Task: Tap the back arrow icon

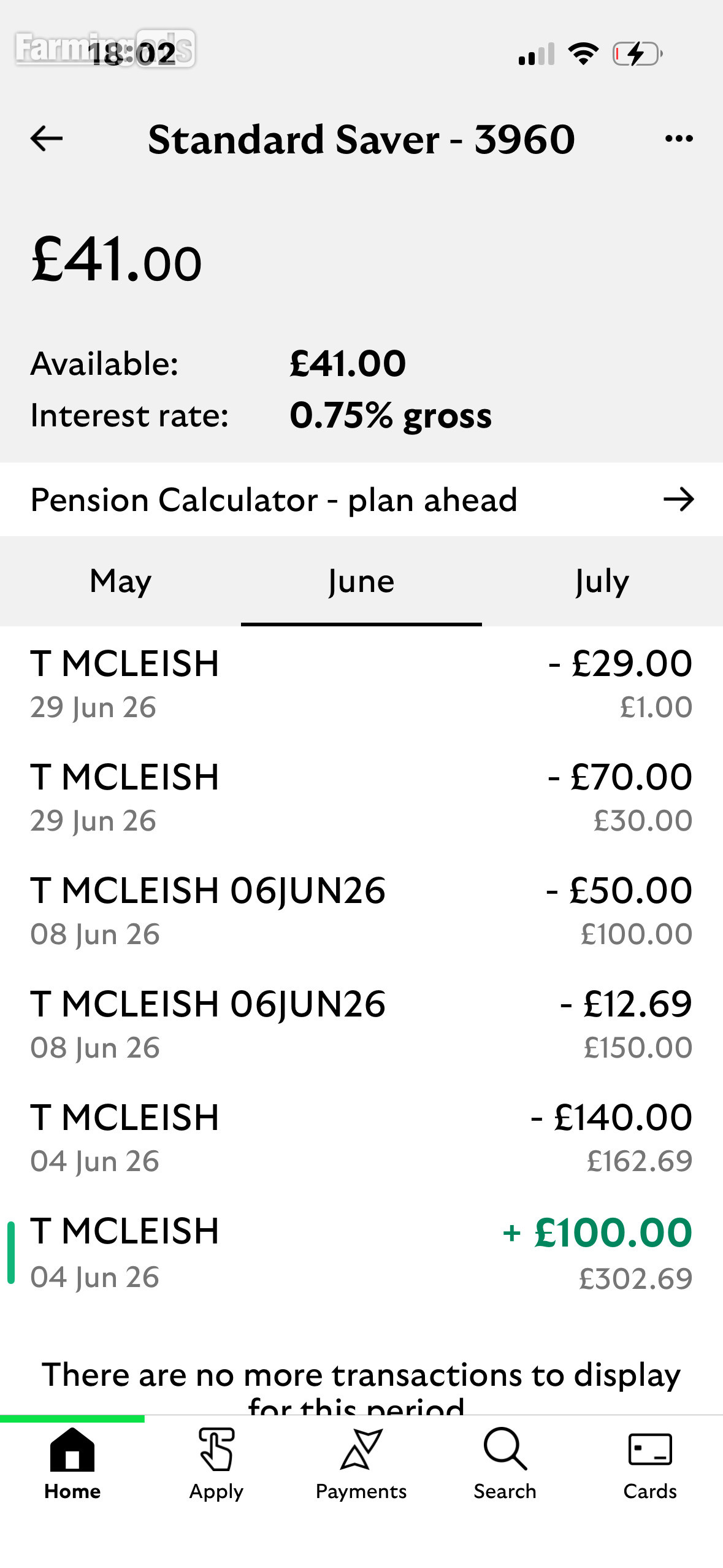Action: (x=47, y=139)
